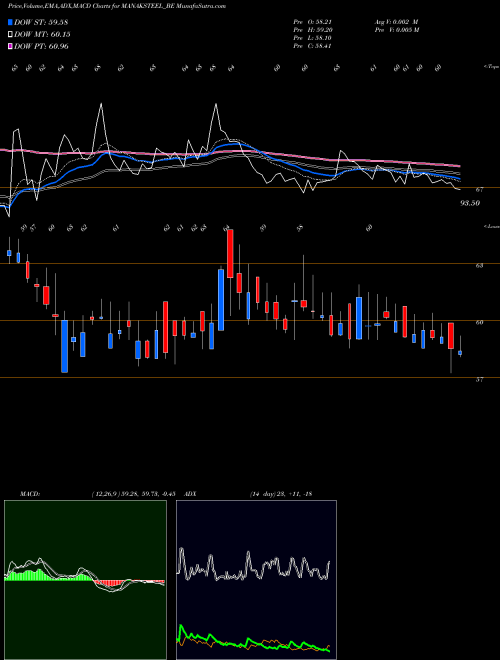Select the 'DOW MT: 60.15' legend text
Screen dimensions: 500x660
[x=42, y=35]
